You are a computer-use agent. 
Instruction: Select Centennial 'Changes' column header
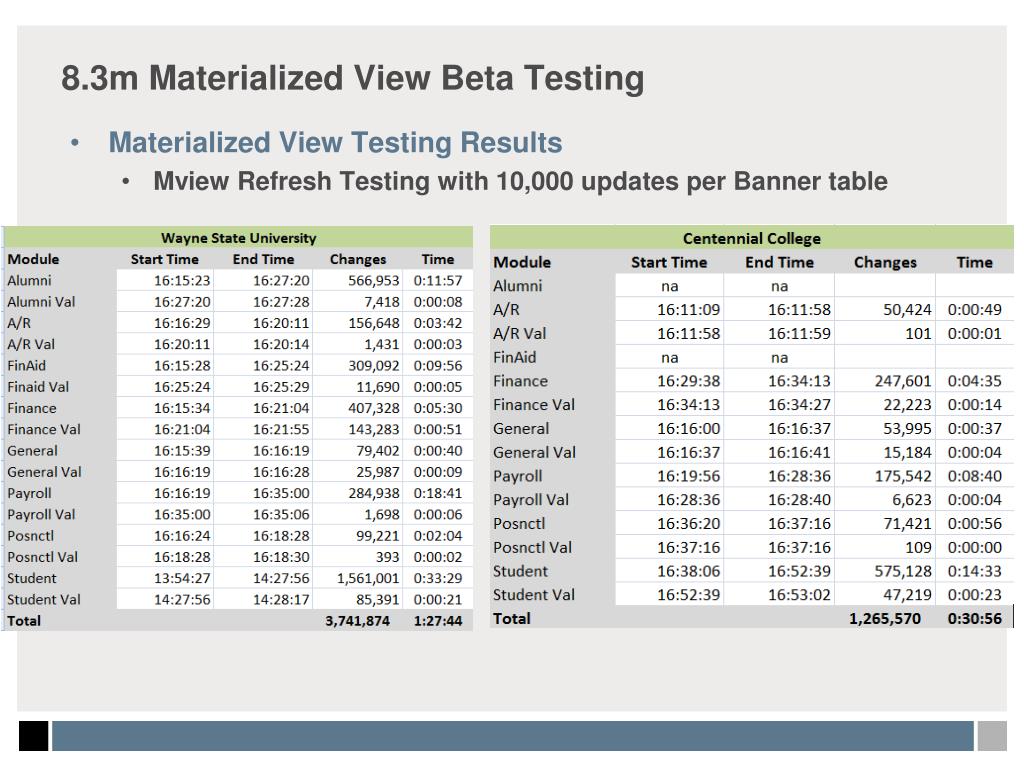coord(885,262)
